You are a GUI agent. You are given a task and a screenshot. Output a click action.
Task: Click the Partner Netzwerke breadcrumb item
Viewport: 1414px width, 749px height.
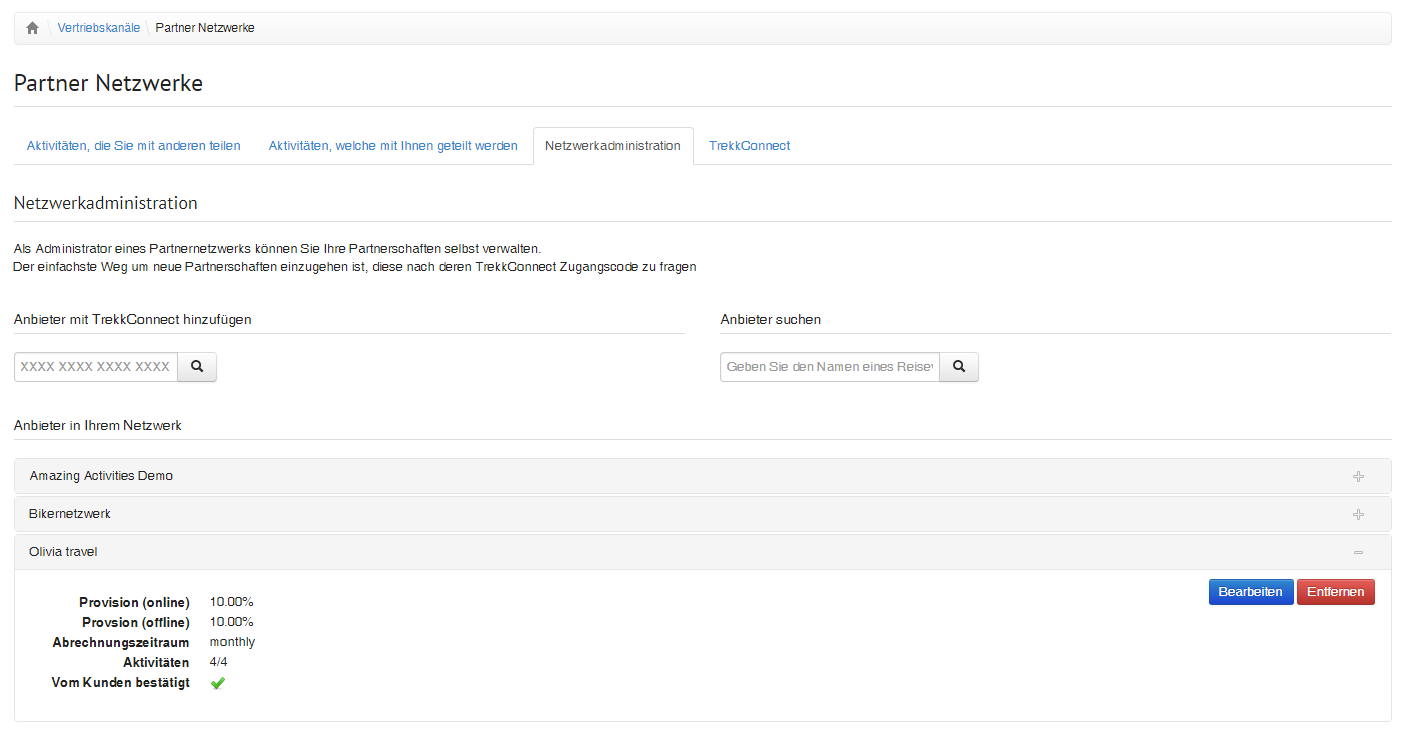pyautogui.click(x=205, y=28)
